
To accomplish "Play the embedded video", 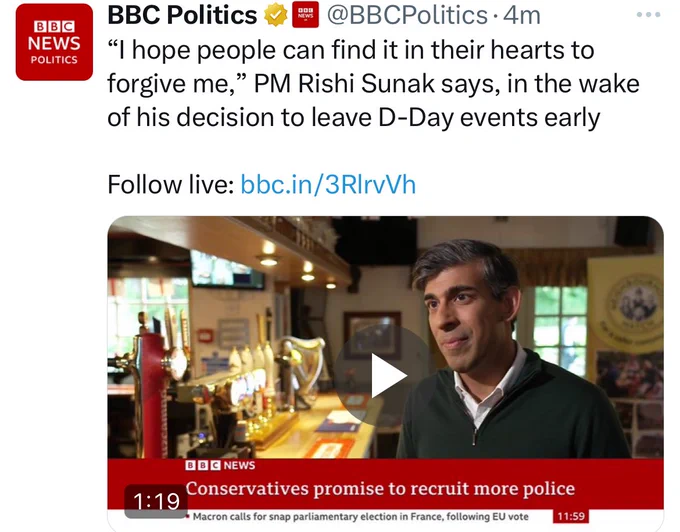I will [386, 375].
